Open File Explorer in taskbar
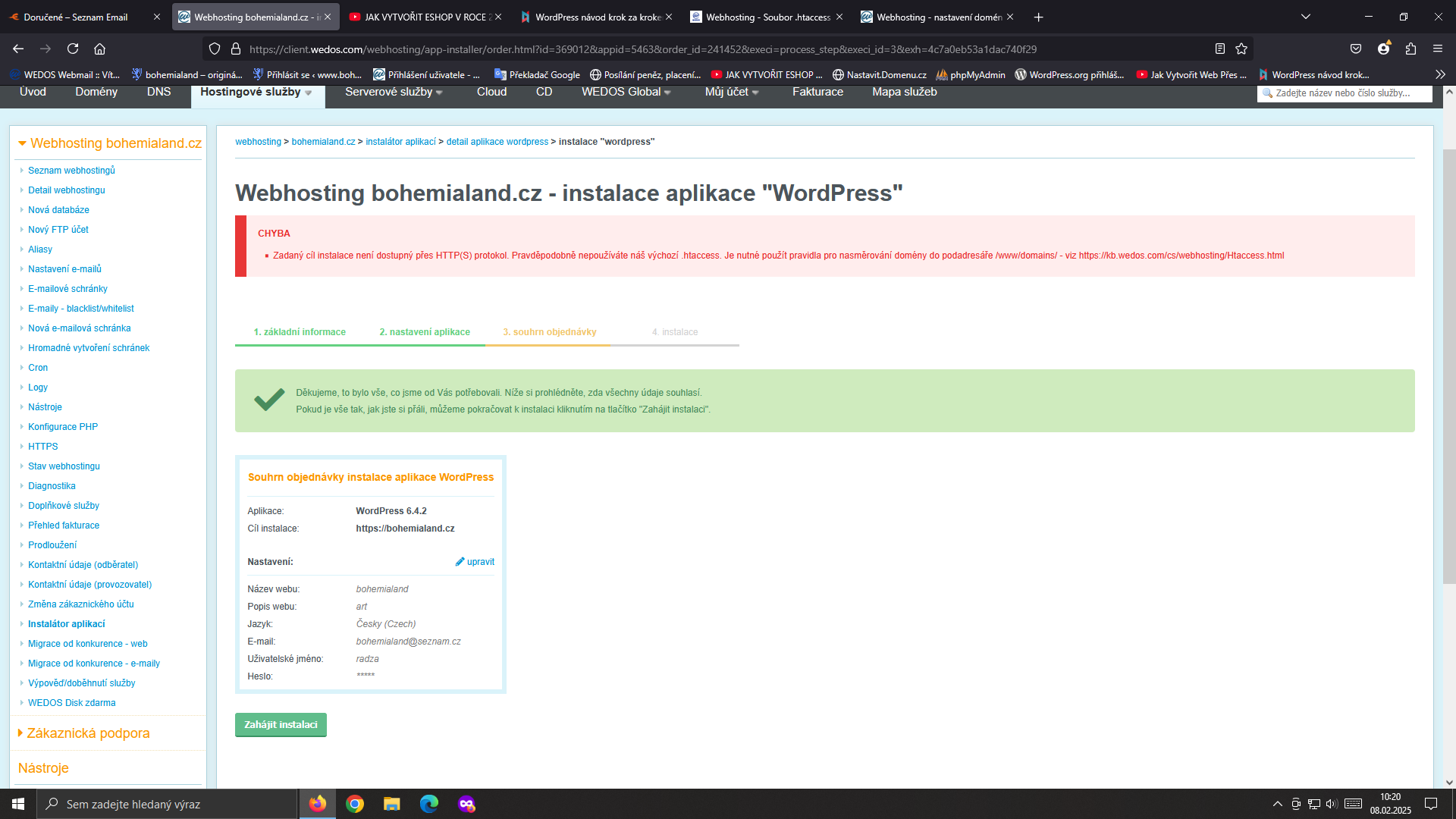Image resolution: width=1456 pixels, height=819 pixels. point(391,804)
